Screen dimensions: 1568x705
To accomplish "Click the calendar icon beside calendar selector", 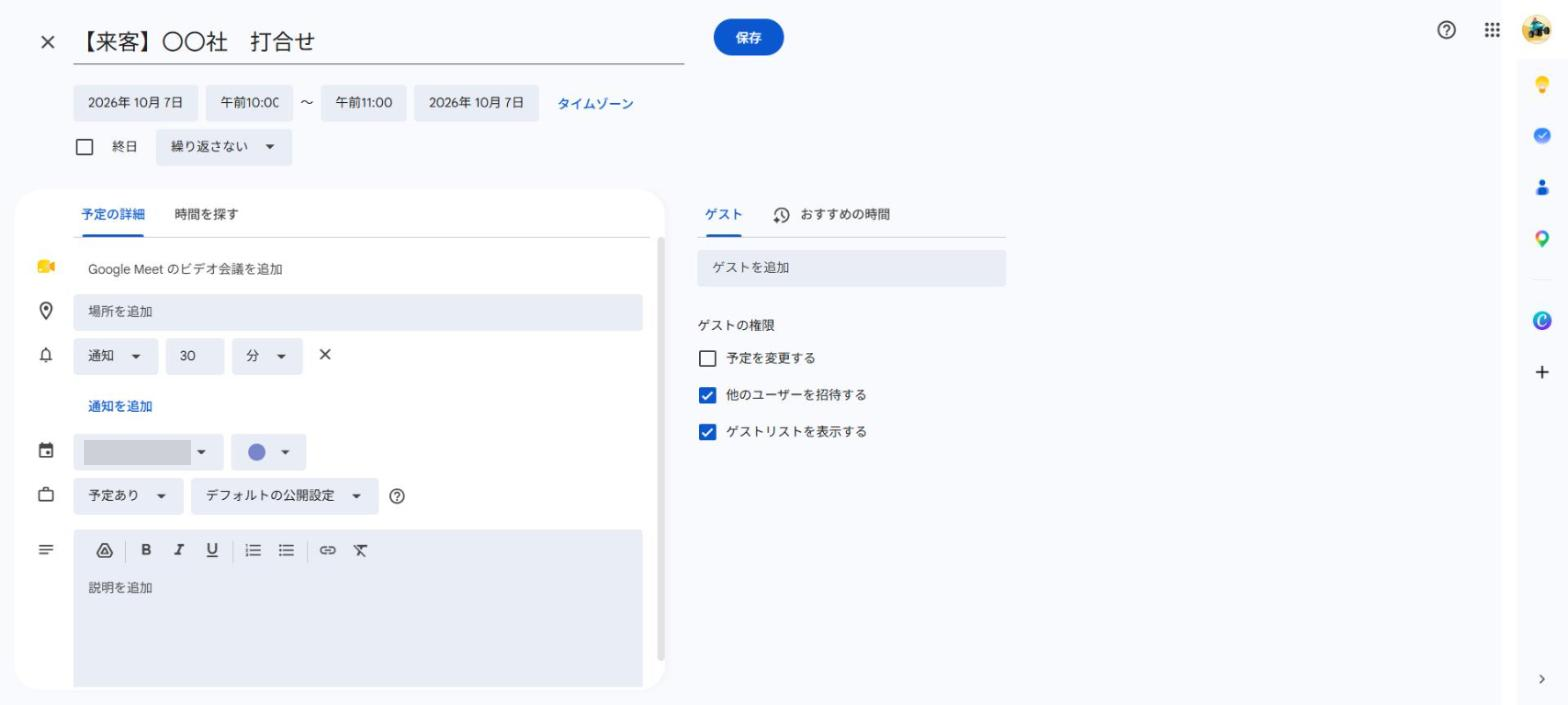I will tap(46, 451).
